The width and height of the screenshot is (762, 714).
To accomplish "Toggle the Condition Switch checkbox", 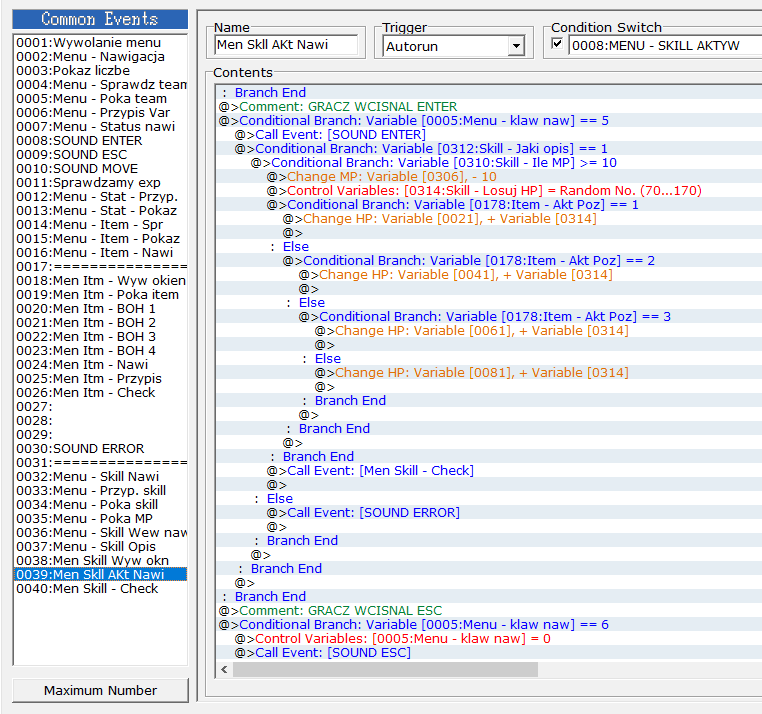I will [557, 44].
